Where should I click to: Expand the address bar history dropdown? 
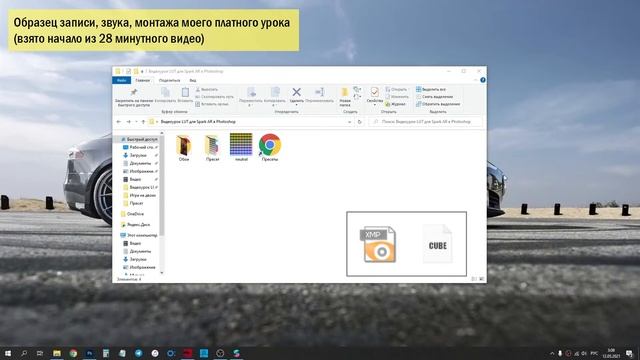coord(349,122)
